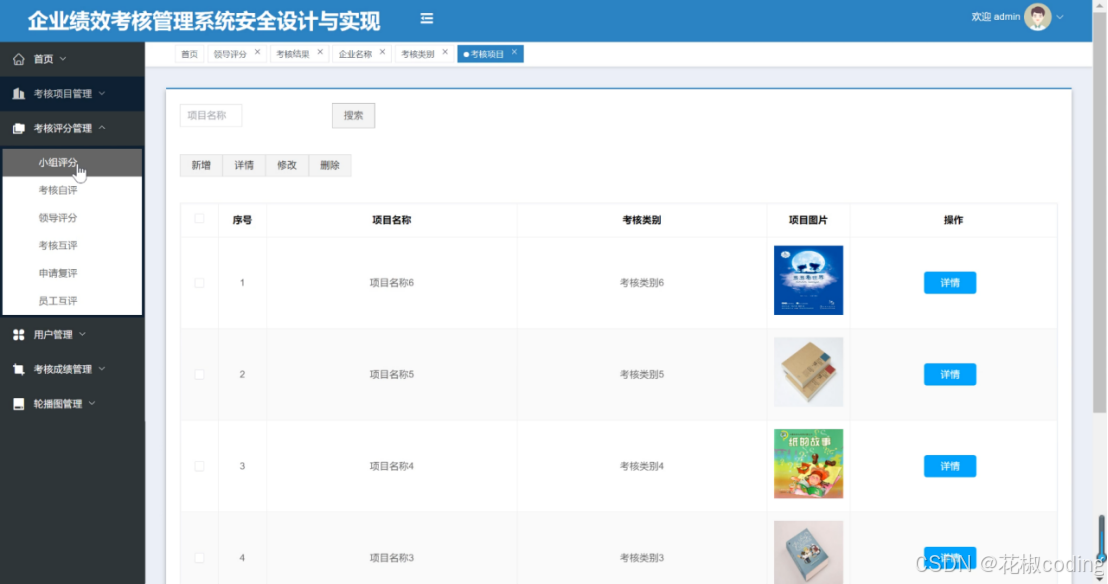Screen dimensions: 1108x584
Task: Click the 搜索 button
Action: click(353, 115)
